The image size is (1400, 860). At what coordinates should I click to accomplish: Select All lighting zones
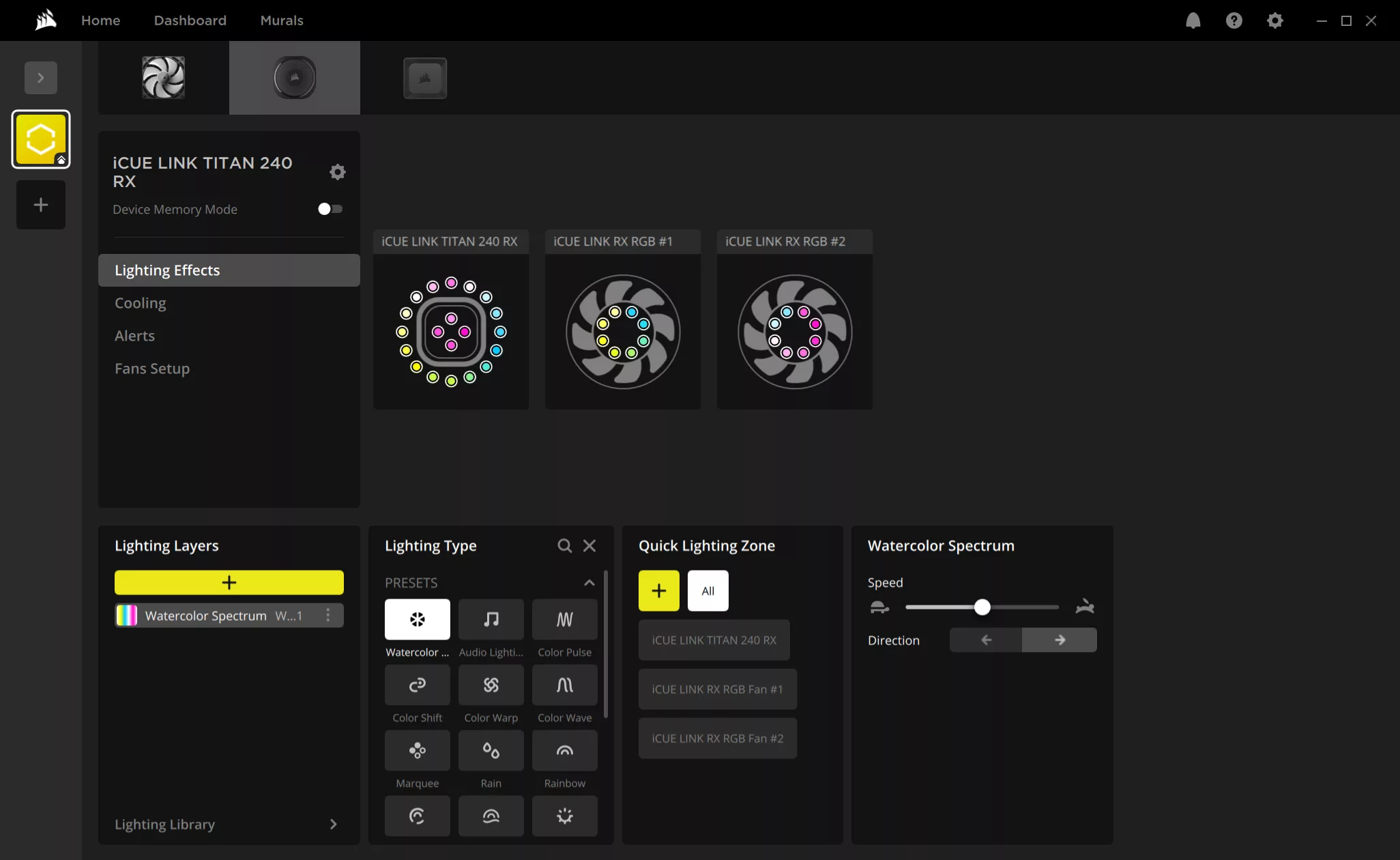point(708,591)
